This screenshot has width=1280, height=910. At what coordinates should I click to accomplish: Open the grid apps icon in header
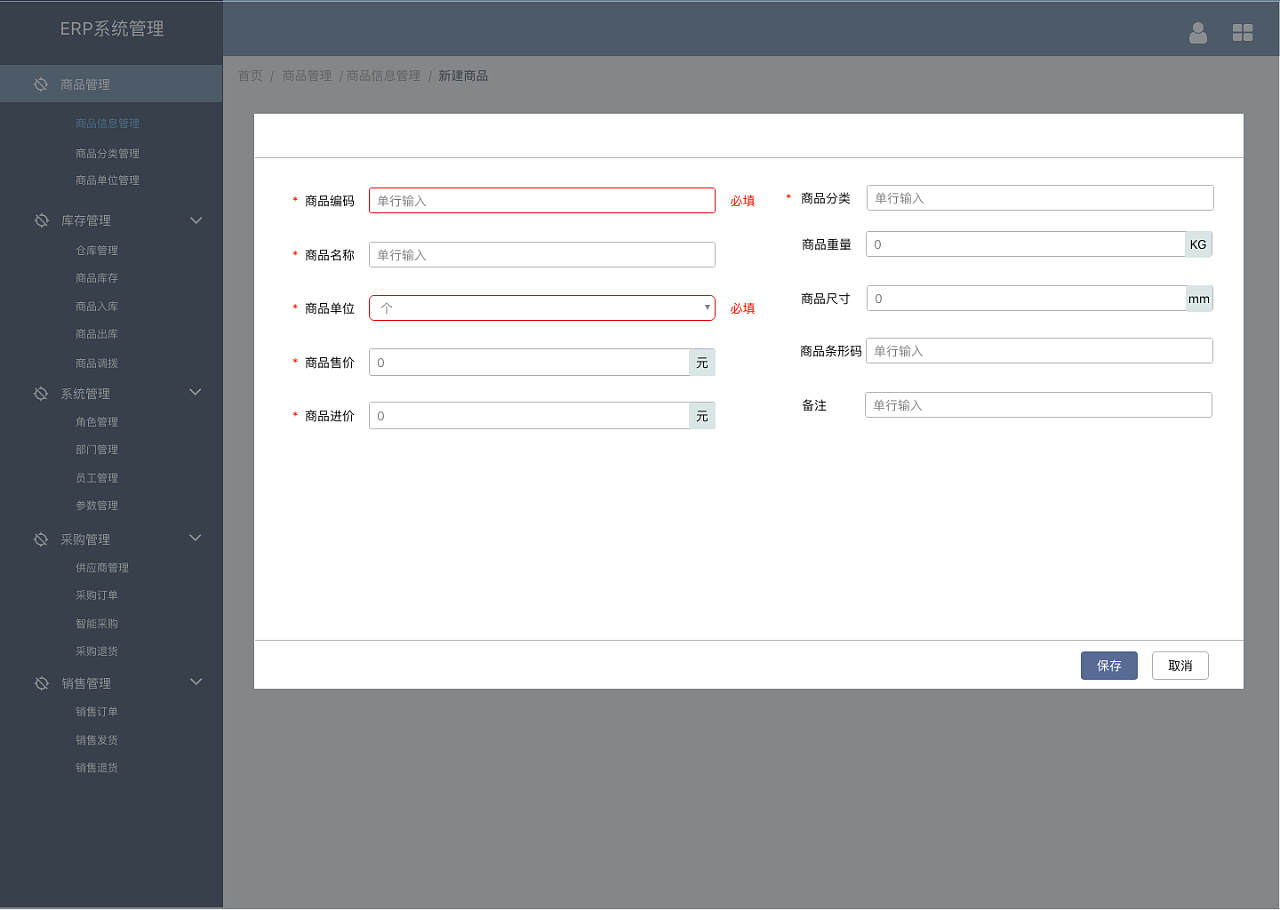(1243, 33)
